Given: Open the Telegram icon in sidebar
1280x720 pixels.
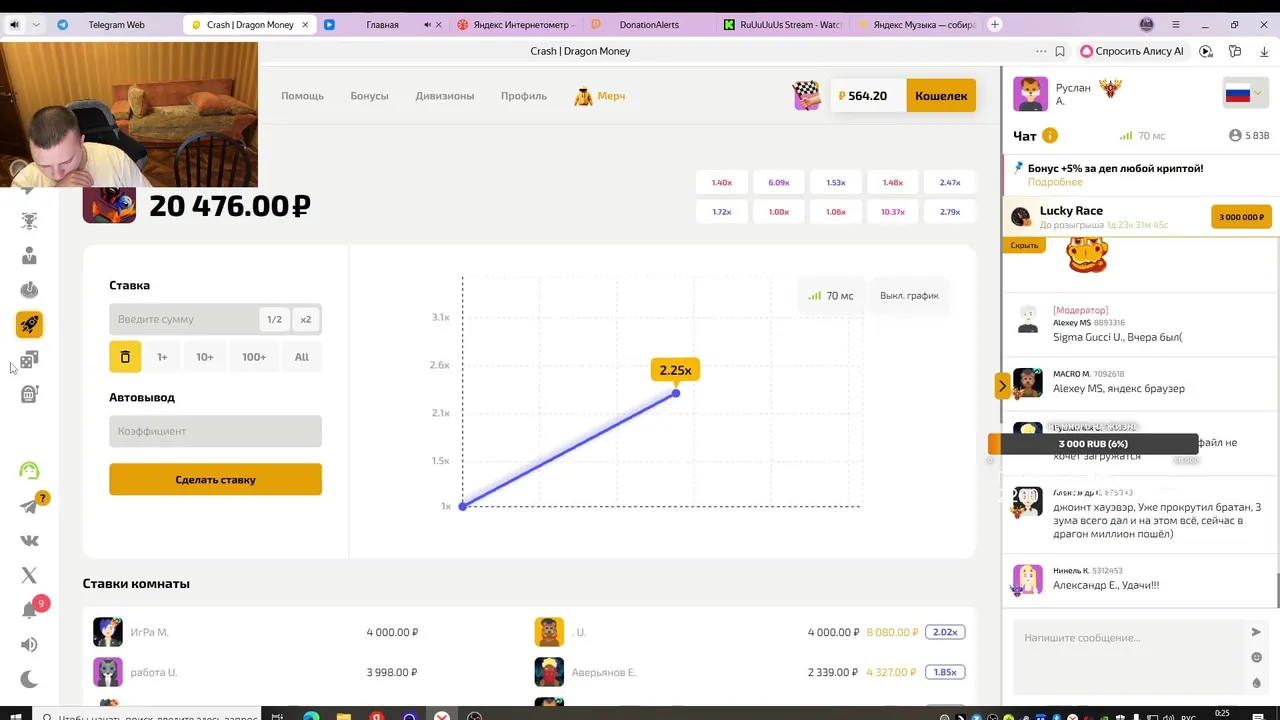Looking at the screenshot, I should pos(29,506).
